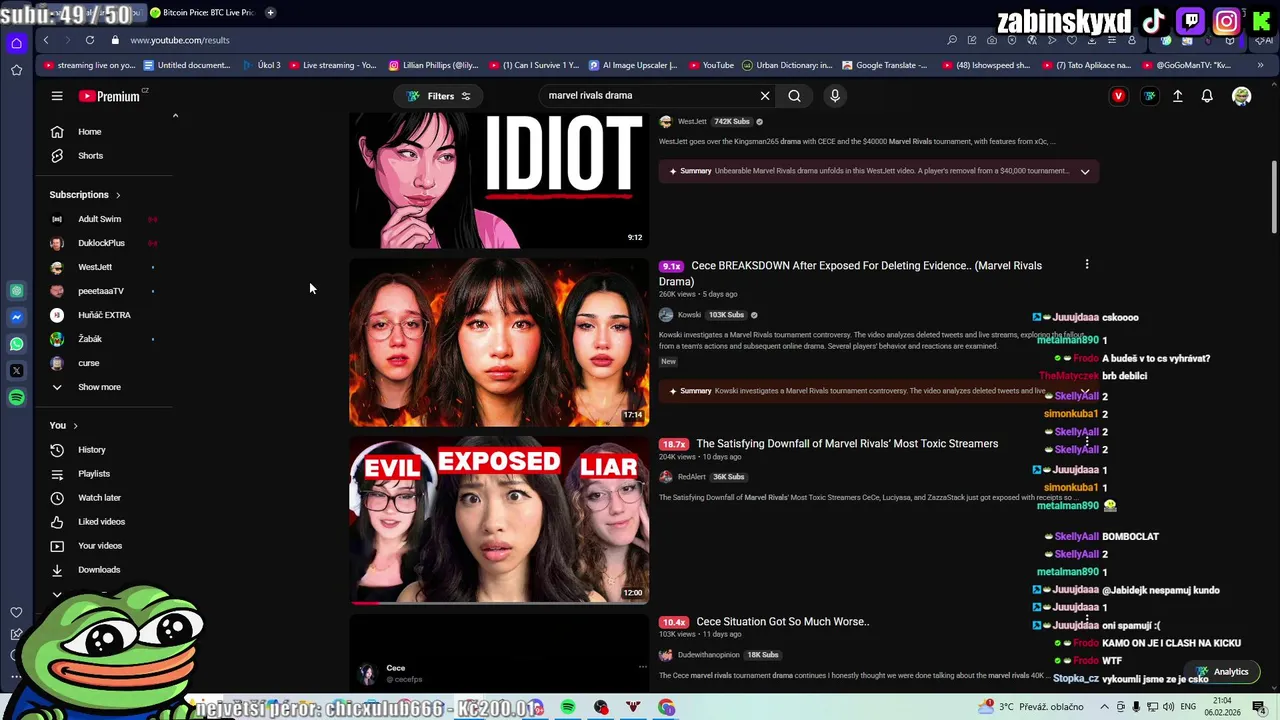Play the IDIOT thumbnail video
The width and height of the screenshot is (1280, 720).
499,180
